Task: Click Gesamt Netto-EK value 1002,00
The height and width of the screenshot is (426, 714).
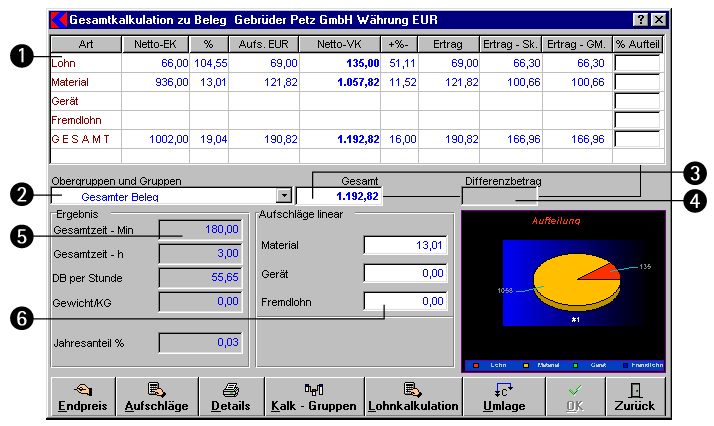Action: pos(168,139)
